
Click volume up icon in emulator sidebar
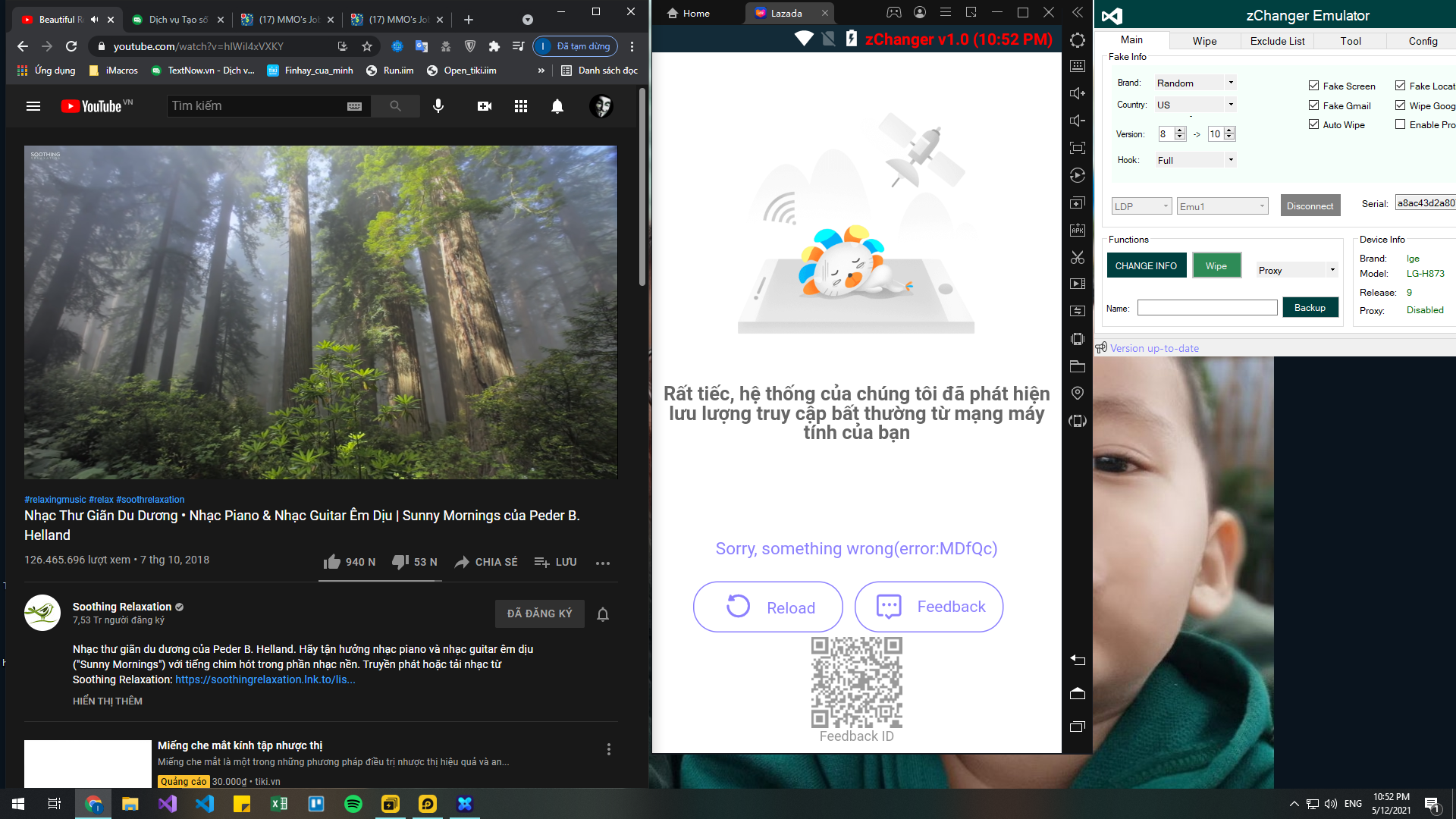[1078, 93]
